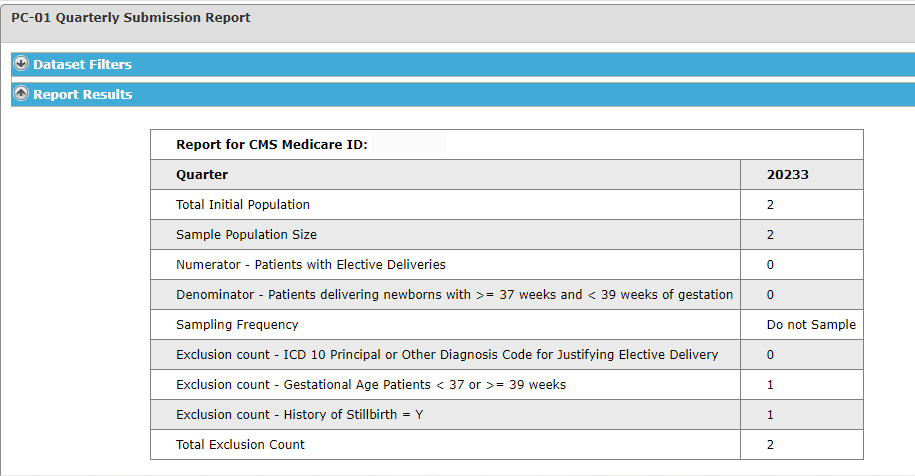The width and height of the screenshot is (915, 476).
Task: Select the Total Initial Population row
Action: [507, 205]
